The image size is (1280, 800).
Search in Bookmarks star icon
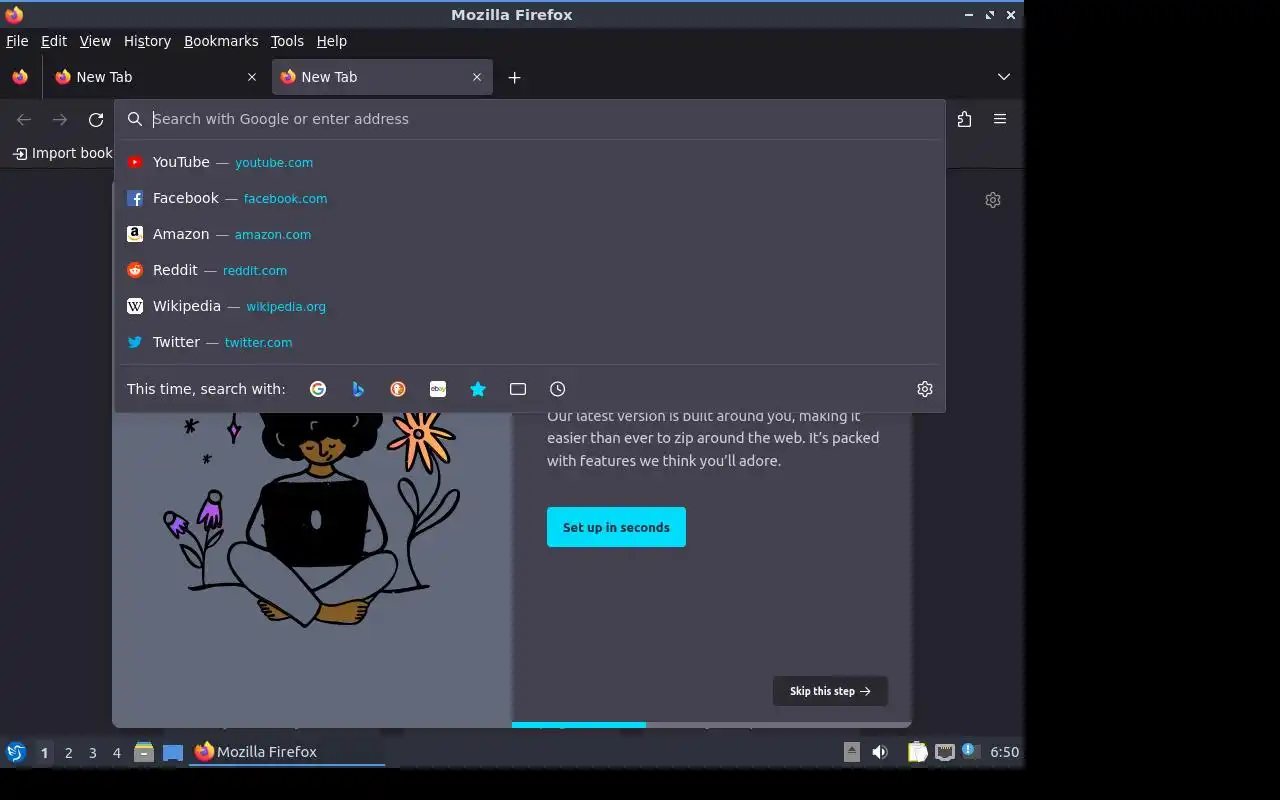[x=478, y=389]
